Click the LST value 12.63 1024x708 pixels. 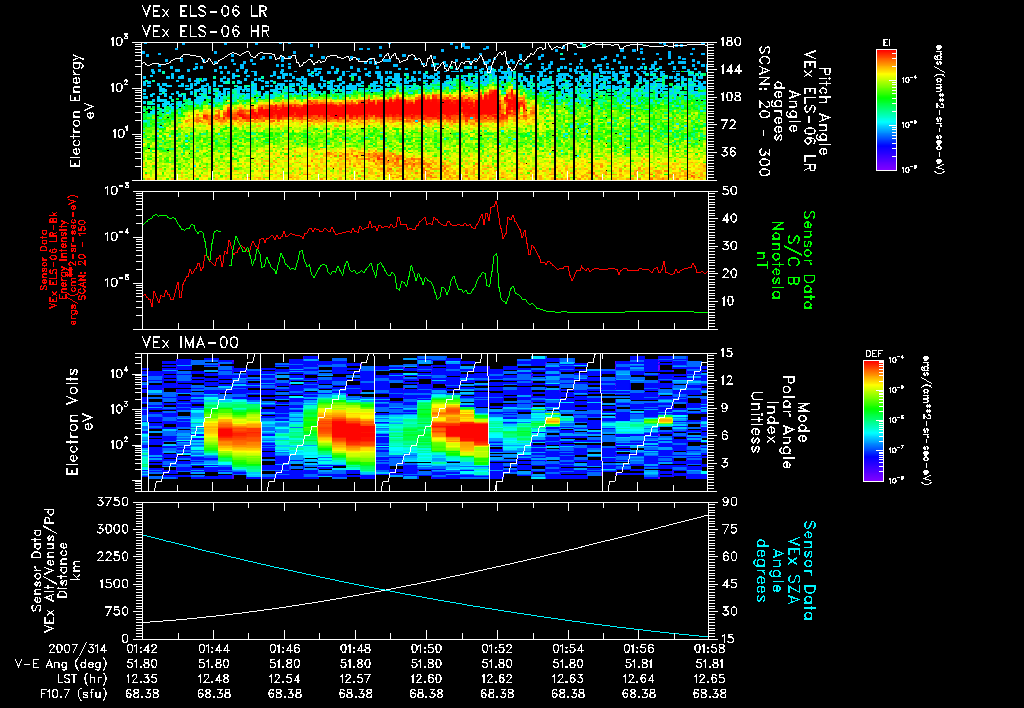click(x=568, y=679)
